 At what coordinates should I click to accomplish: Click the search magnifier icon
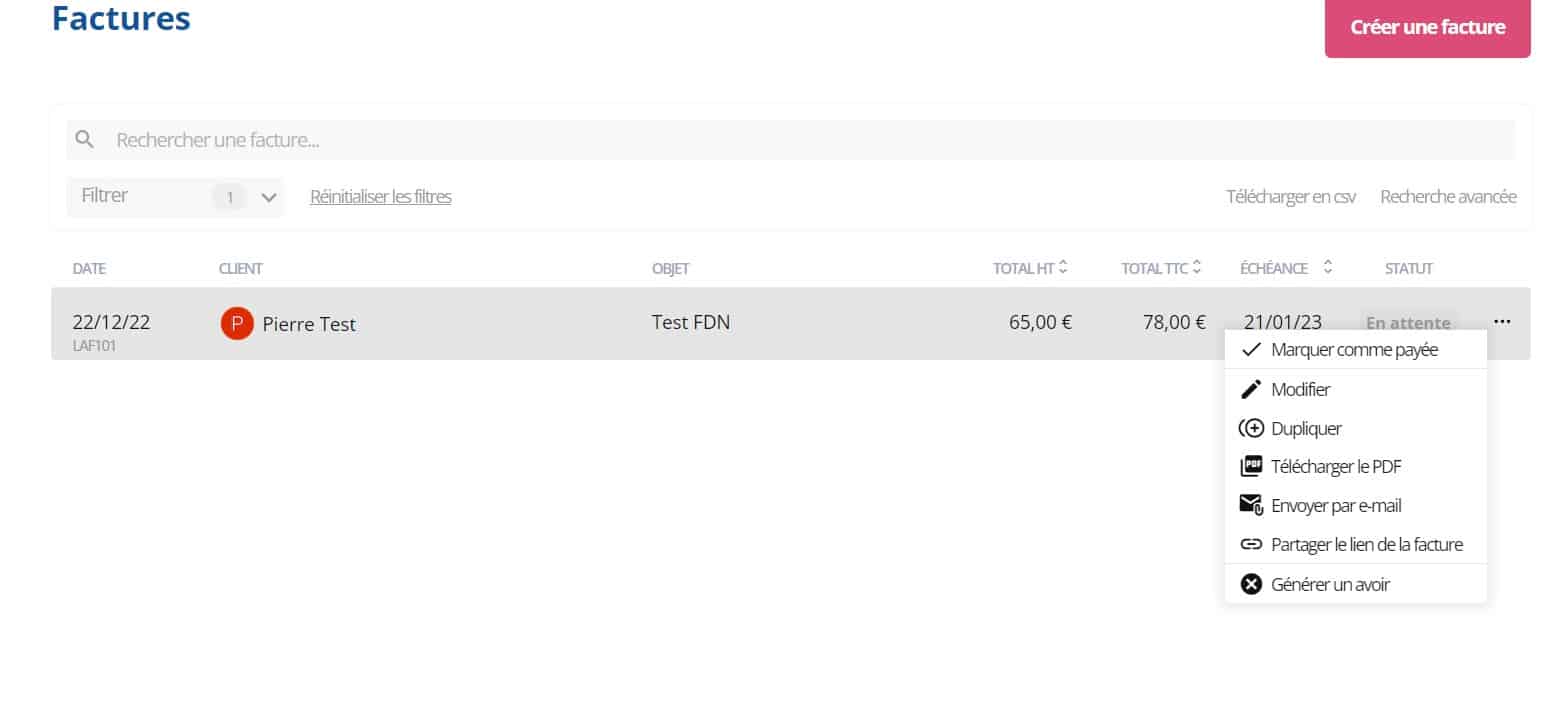[x=85, y=140]
